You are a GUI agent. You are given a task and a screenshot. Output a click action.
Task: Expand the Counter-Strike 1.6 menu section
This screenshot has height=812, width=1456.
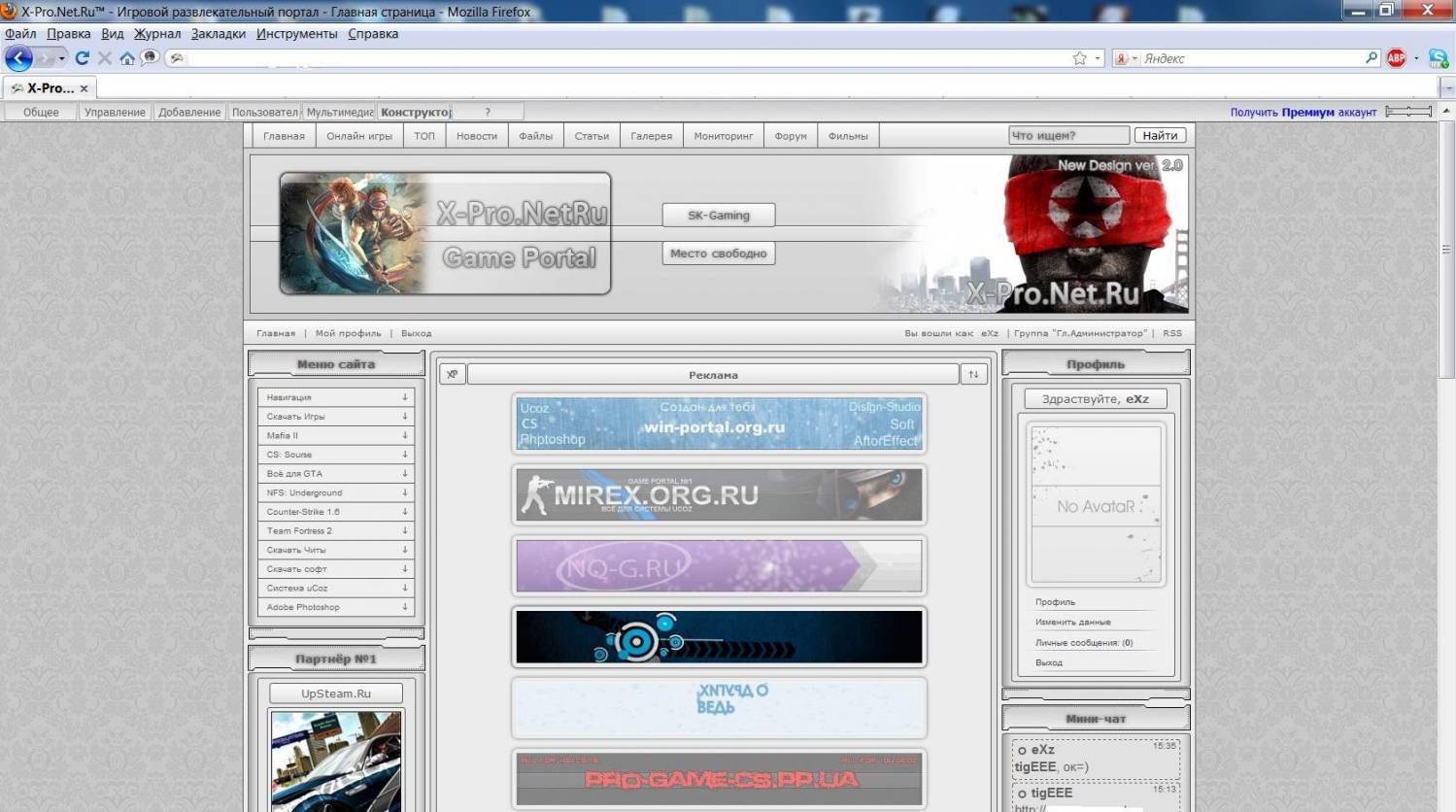(335, 512)
